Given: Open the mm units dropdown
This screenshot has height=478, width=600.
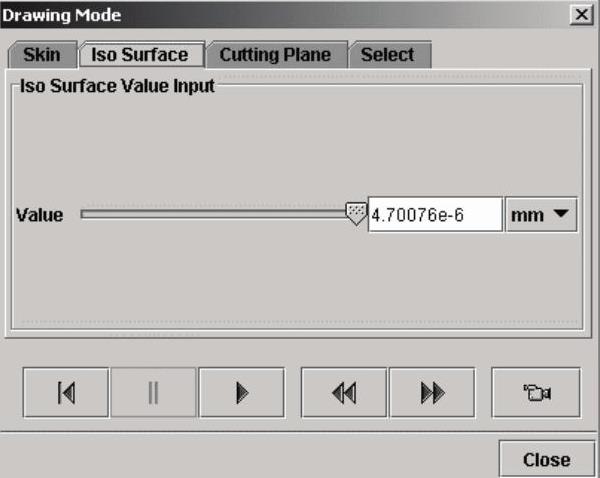Looking at the screenshot, I should pos(541,214).
